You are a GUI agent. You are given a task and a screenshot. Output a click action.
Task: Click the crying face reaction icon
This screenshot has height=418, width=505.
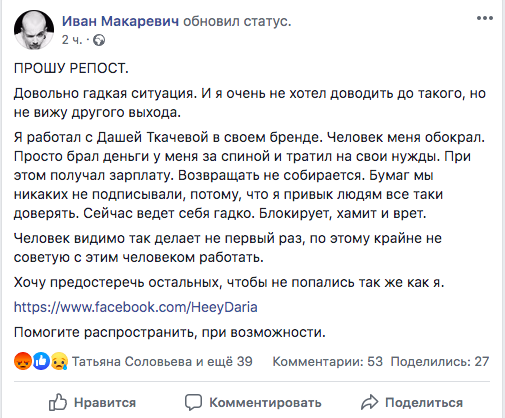[59, 361]
